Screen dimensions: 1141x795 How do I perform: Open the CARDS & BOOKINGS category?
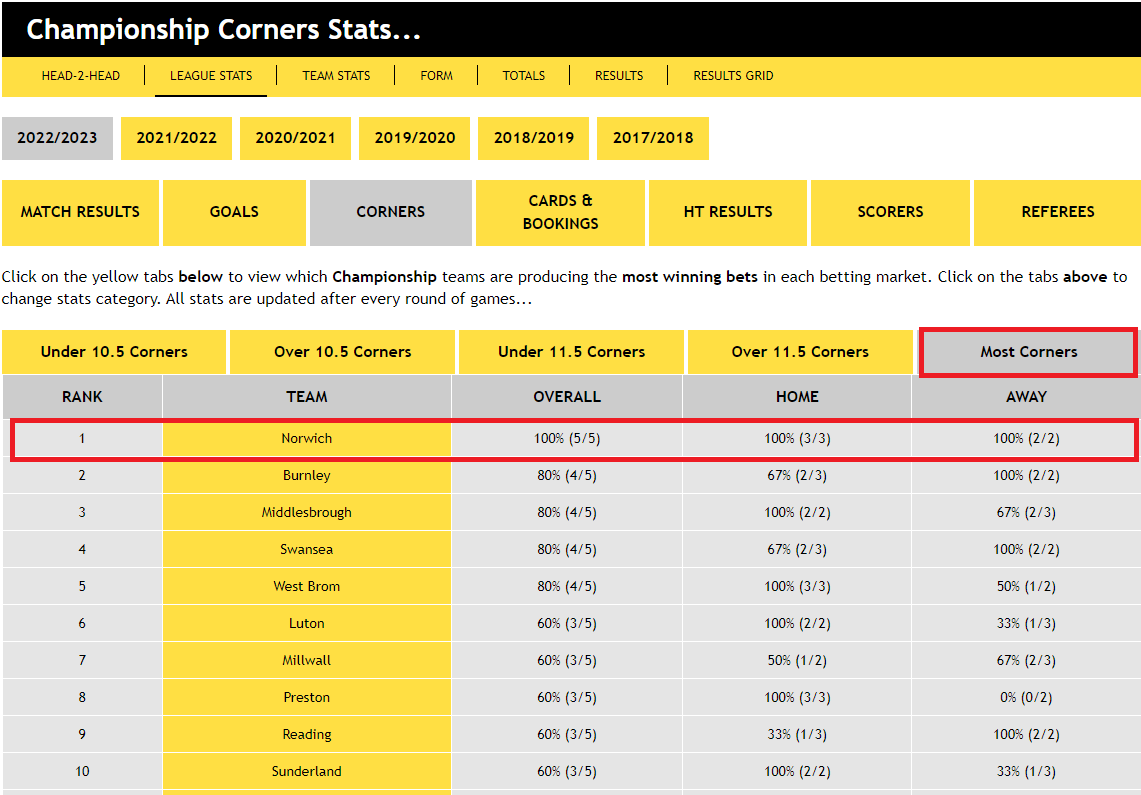(560, 212)
